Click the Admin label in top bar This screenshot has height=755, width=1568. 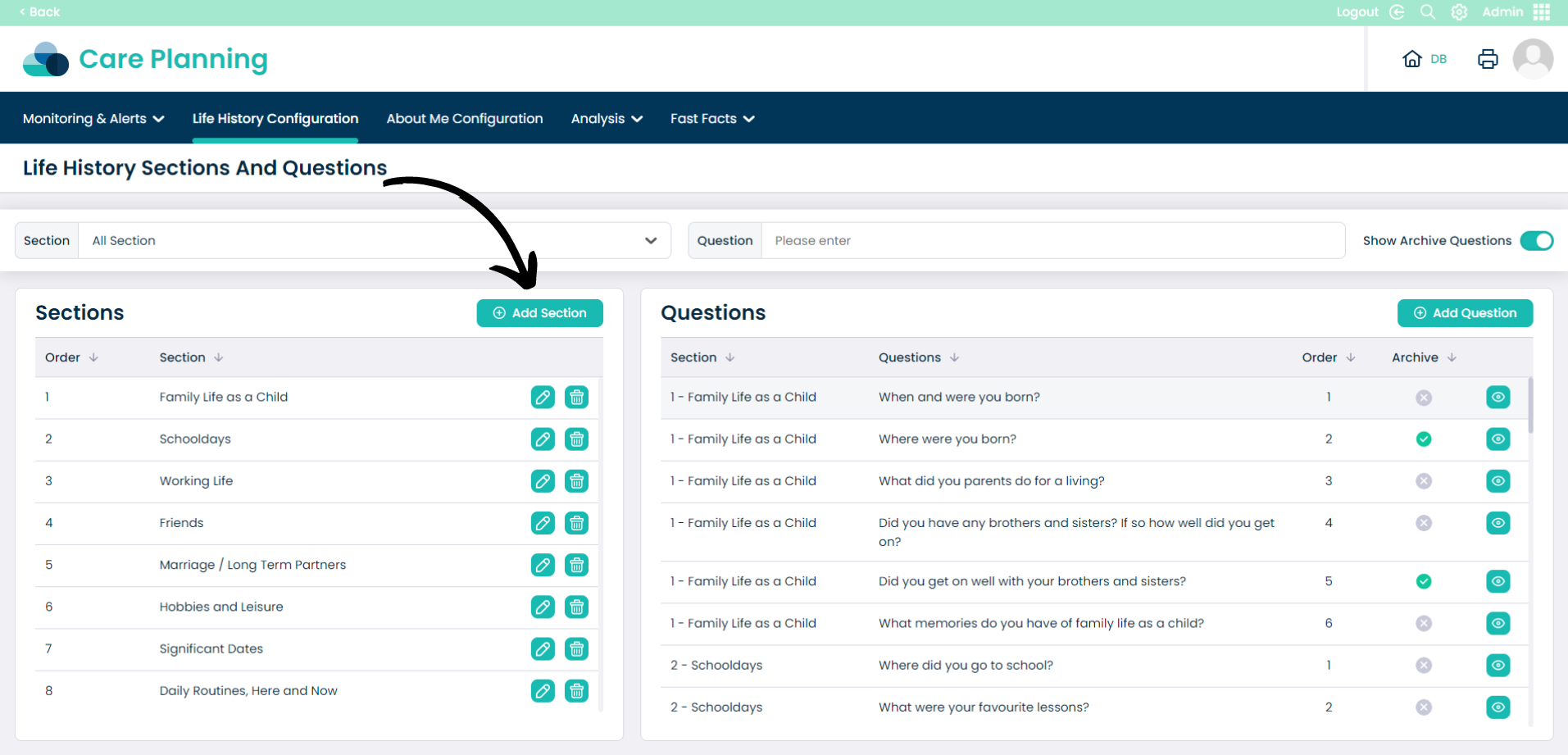[1502, 12]
